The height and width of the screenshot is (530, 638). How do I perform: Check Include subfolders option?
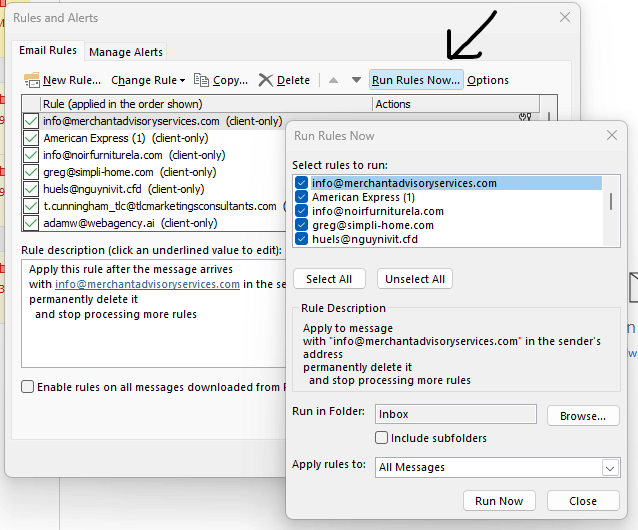click(x=381, y=438)
